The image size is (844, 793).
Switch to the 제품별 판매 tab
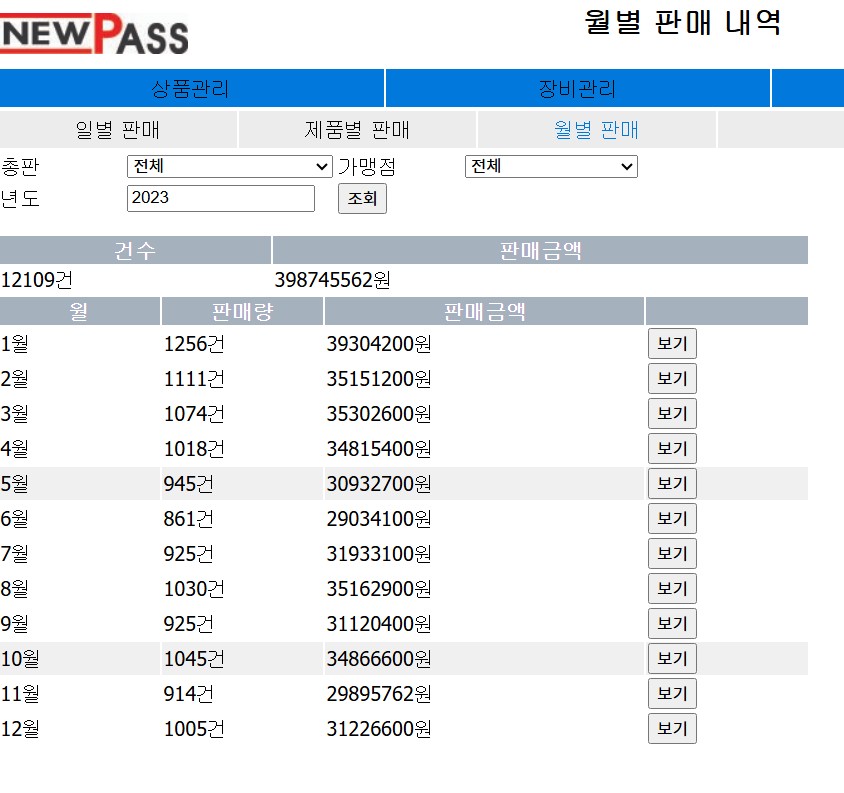tap(357, 130)
